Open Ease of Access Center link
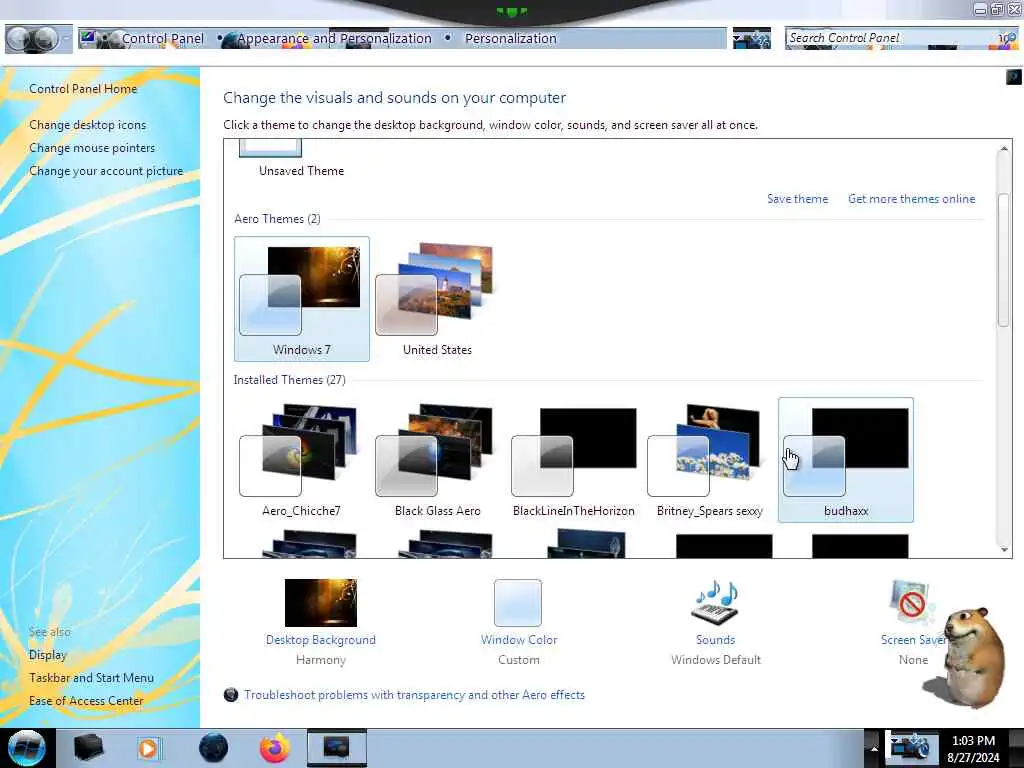This screenshot has width=1024, height=768. click(x=86, y=701)
